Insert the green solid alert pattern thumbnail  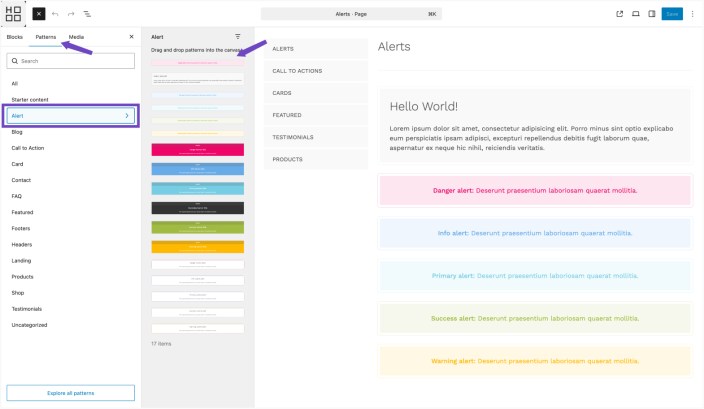click(x=198, y=227)
